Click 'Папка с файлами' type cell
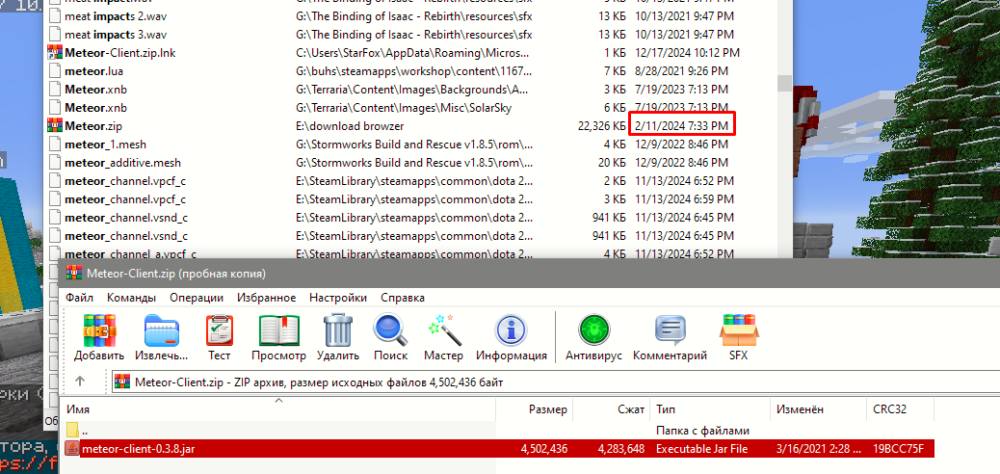Image resolution: width=1000 pixels, height=474 pixels. click(702, 431)
